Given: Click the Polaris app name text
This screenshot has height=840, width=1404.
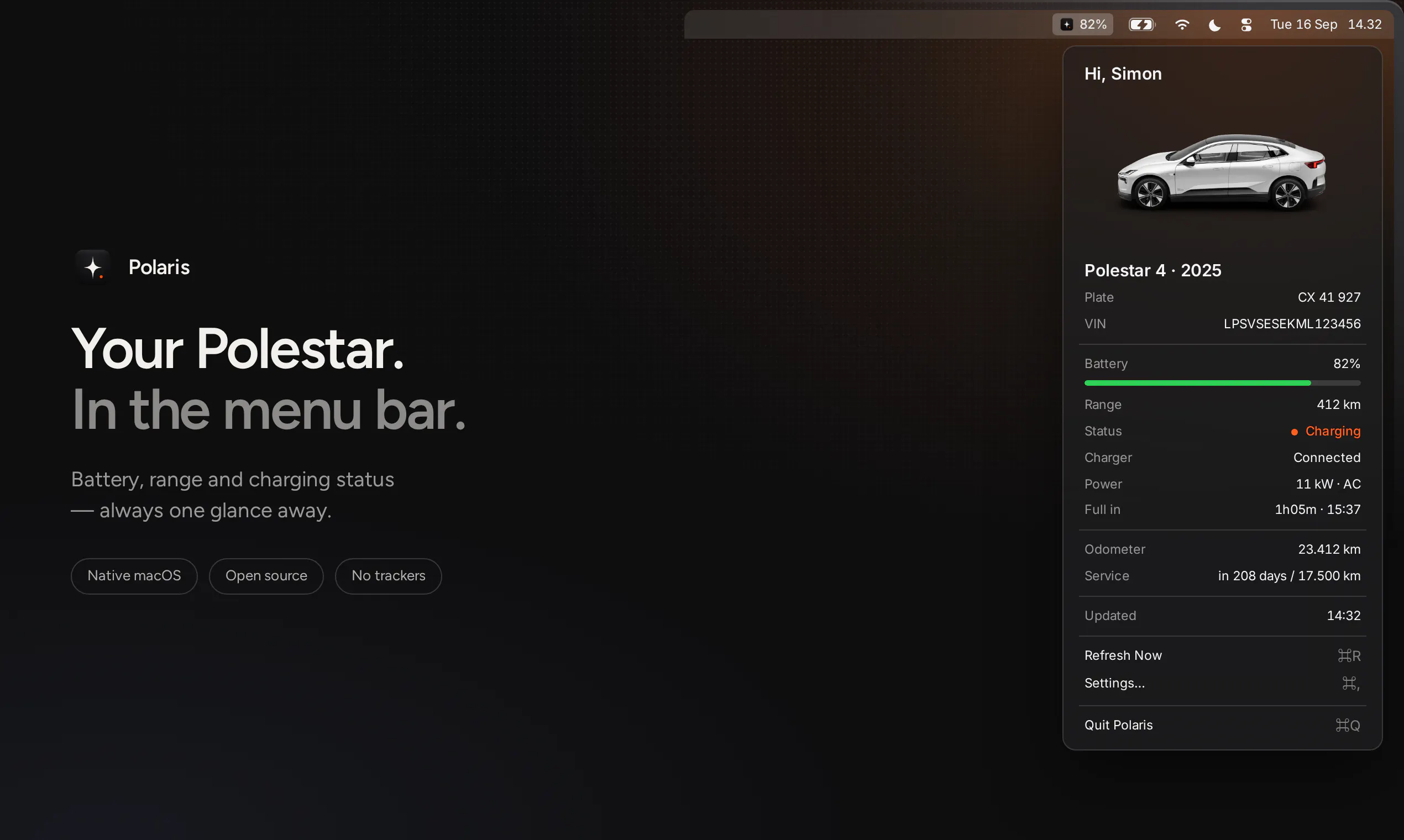Looking at the screenshot, I should [x=159, y=267].
